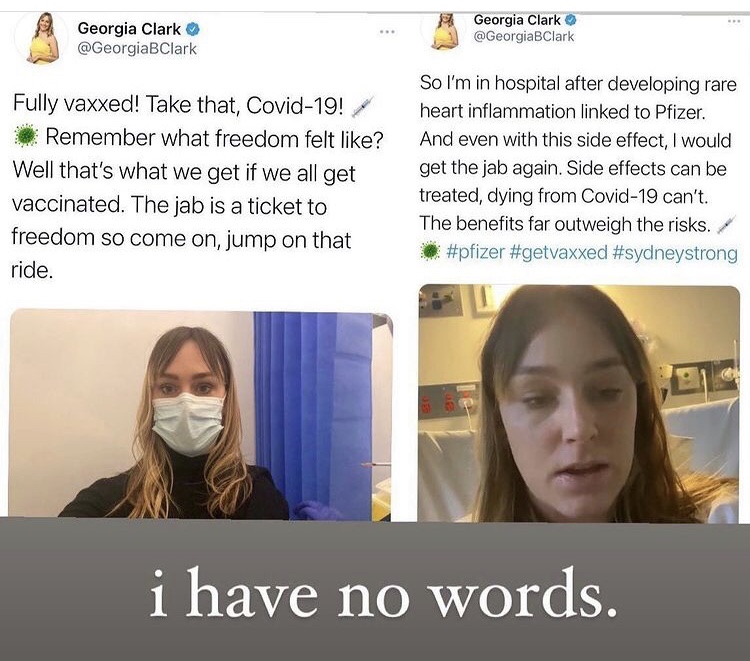Click green virus emoji before Remember

(x=25, y=136)
